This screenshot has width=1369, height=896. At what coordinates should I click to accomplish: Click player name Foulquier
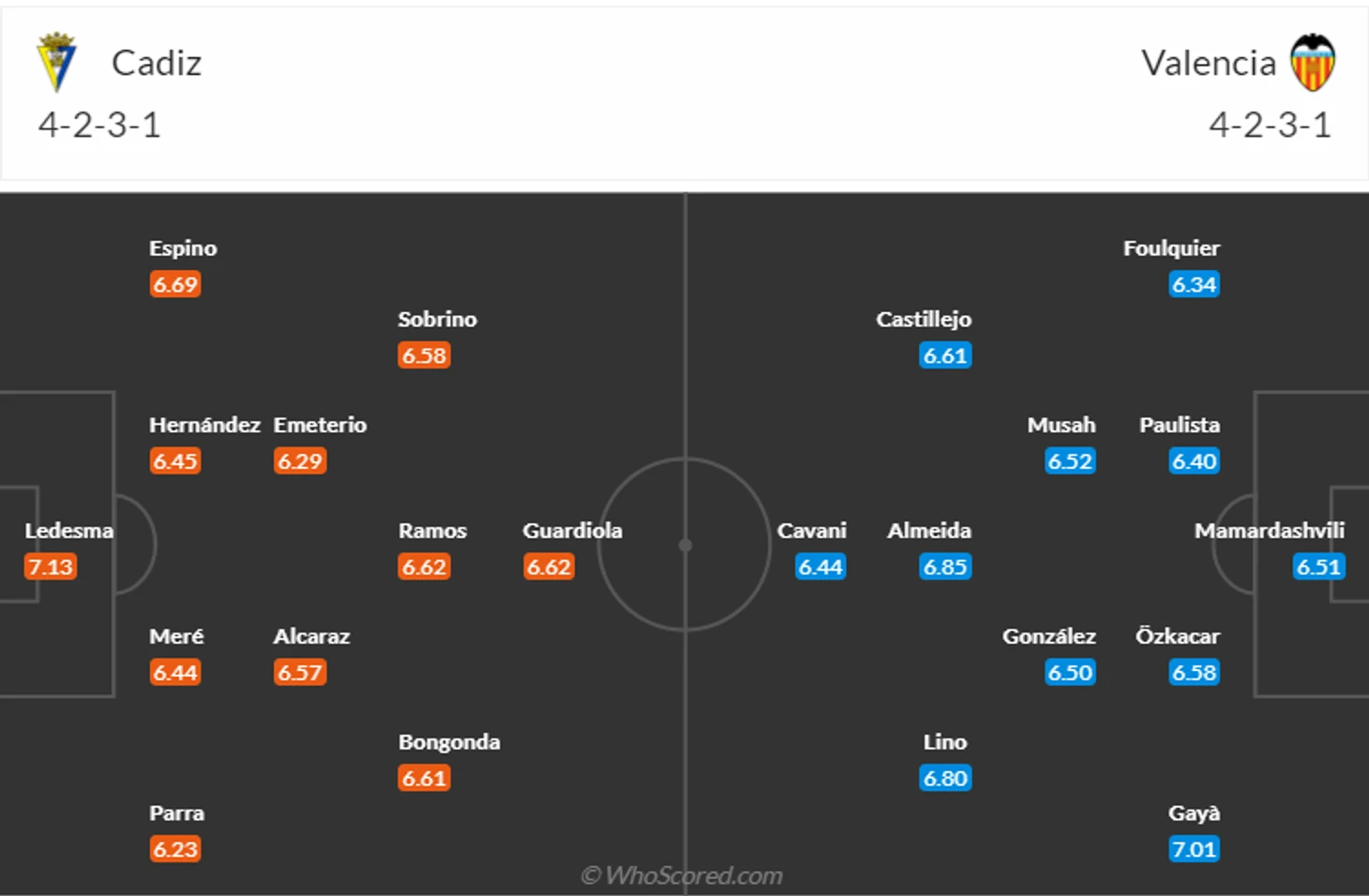pos(1172,248)
